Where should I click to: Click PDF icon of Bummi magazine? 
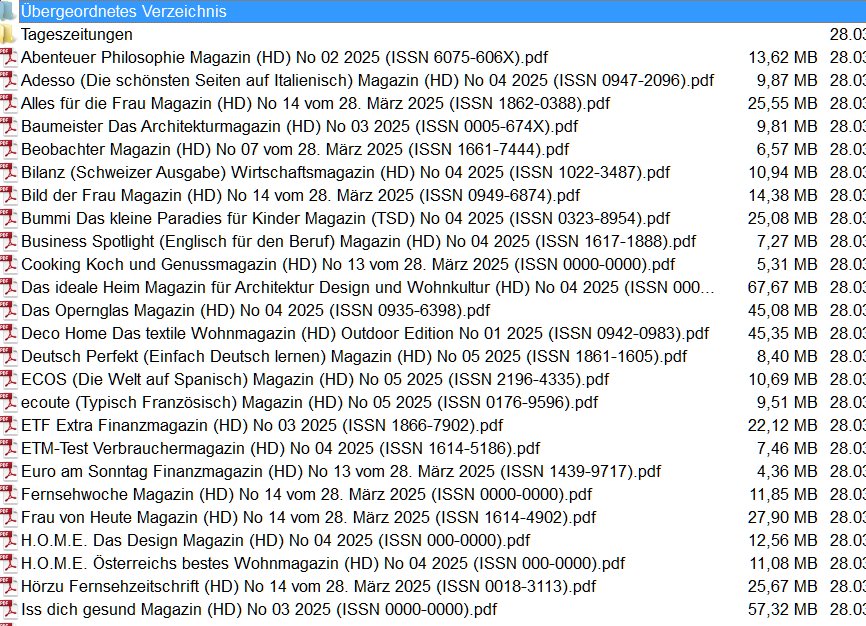(x=8, y=218)
